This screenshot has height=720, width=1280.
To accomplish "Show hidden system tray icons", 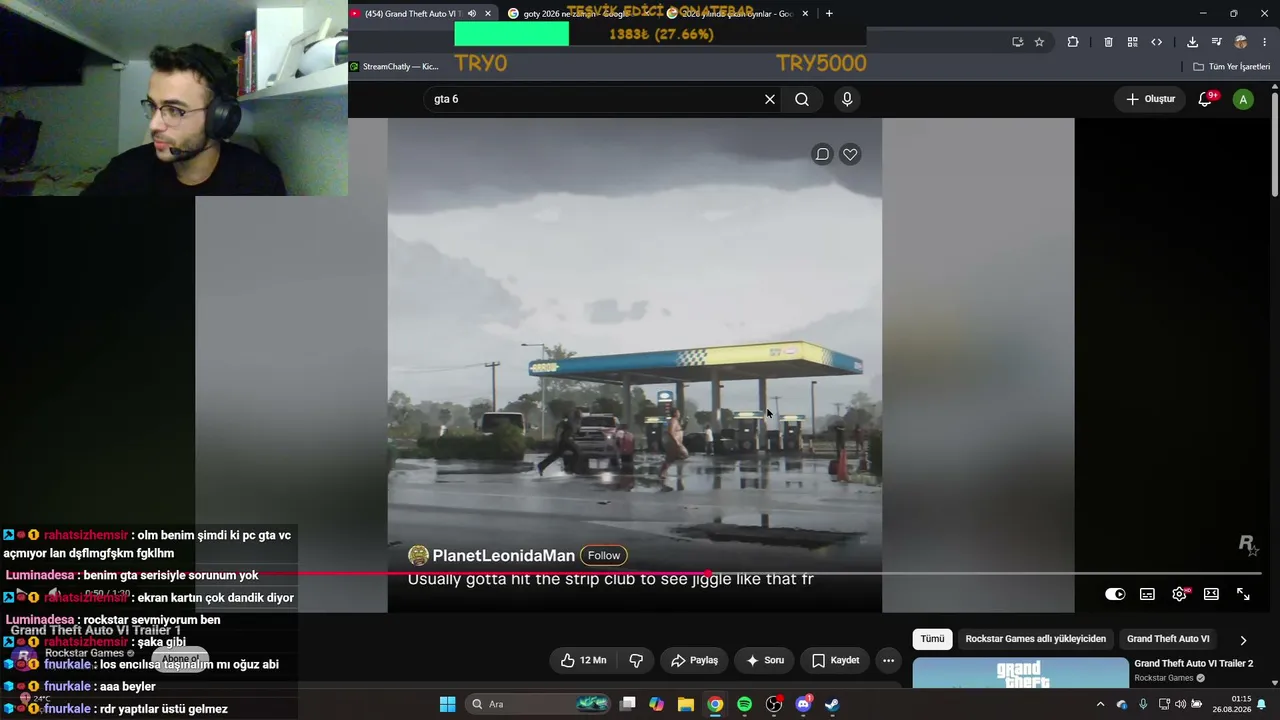I will point(1101,704).
